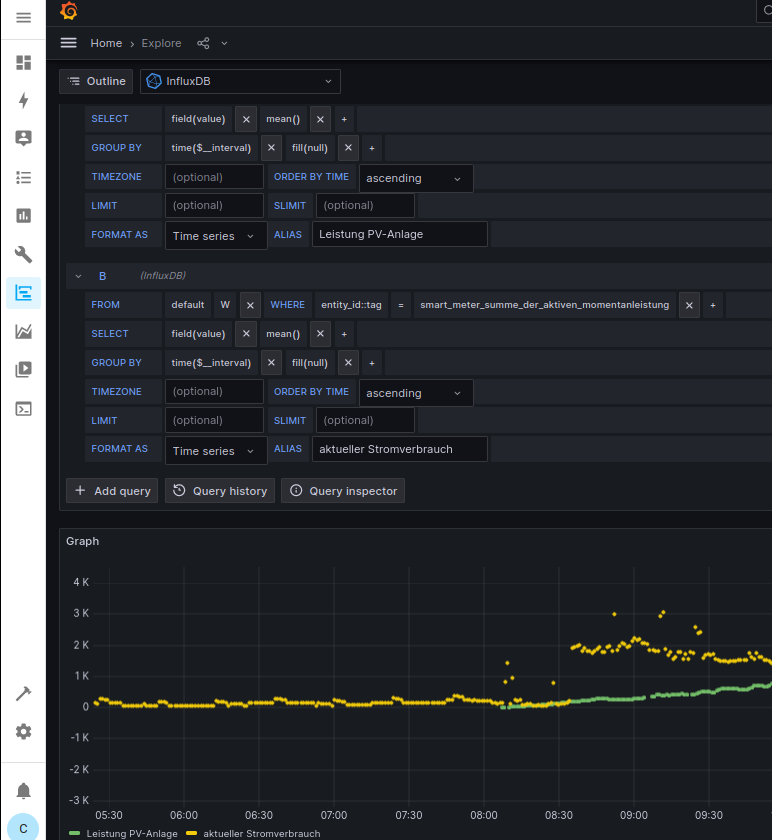772x840 pixels.
Task: Toggle the Outline panel button
Action: tap(97, 81)
